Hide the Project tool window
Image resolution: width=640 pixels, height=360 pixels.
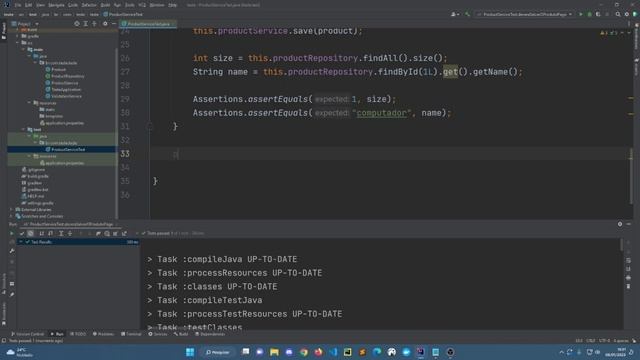(x=114, y=24)
